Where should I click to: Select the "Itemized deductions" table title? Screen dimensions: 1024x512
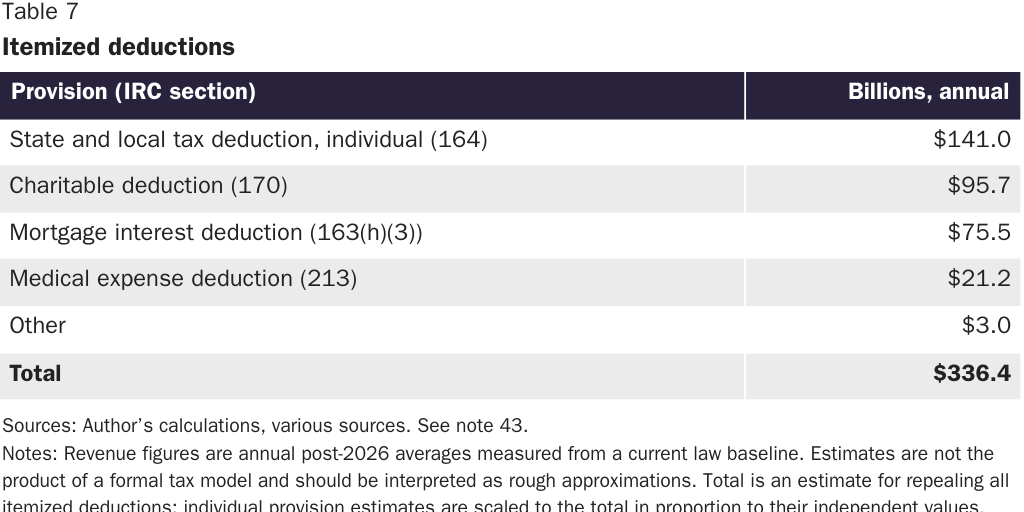point(118,47)
